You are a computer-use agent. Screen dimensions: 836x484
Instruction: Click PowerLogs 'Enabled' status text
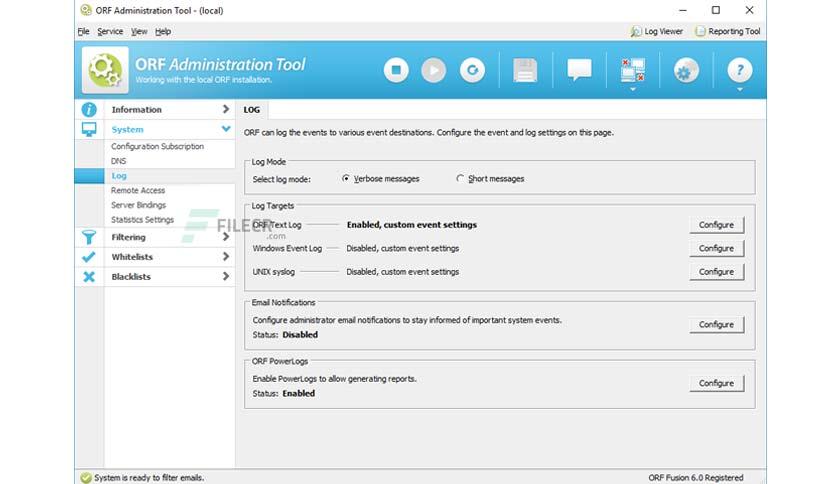tap(299, 393)
